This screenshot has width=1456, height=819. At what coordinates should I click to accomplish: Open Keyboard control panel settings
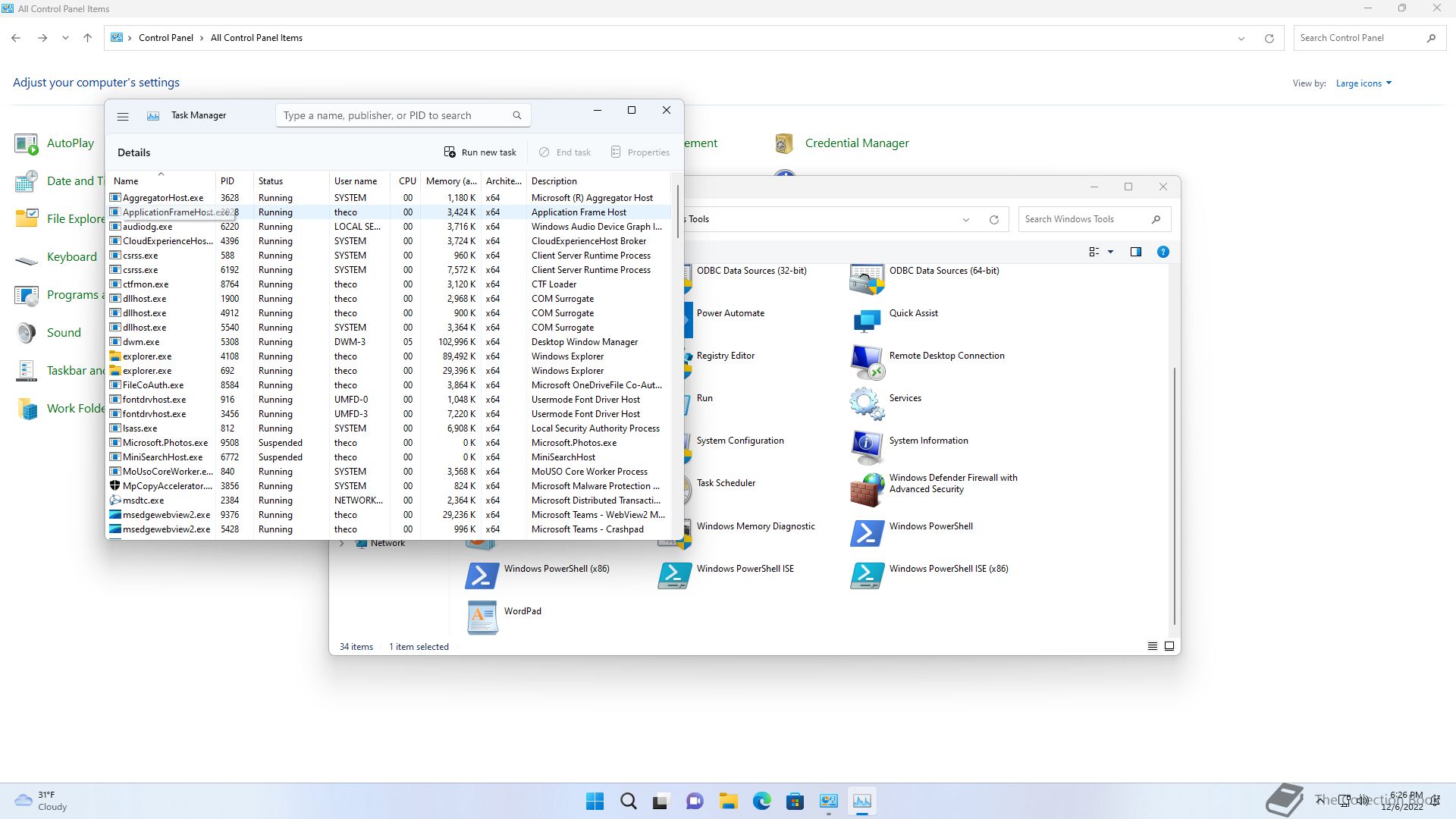(56, 257)
